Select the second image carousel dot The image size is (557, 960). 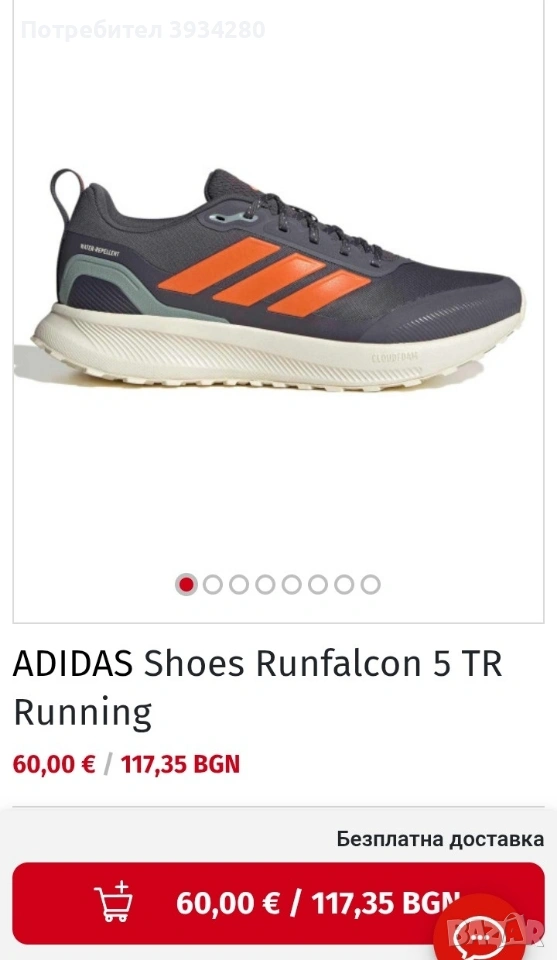[212, 585]
